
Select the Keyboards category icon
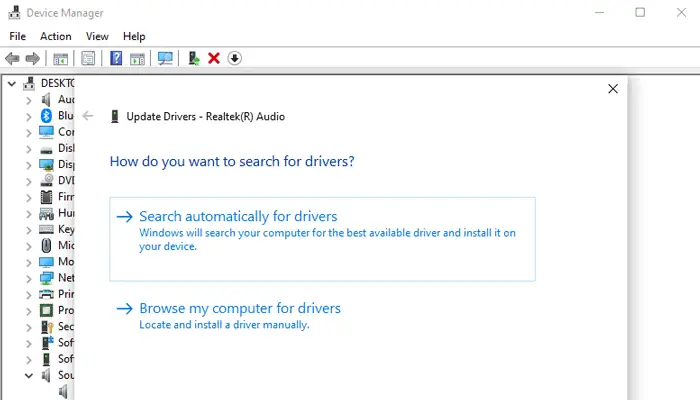(46, 229)
